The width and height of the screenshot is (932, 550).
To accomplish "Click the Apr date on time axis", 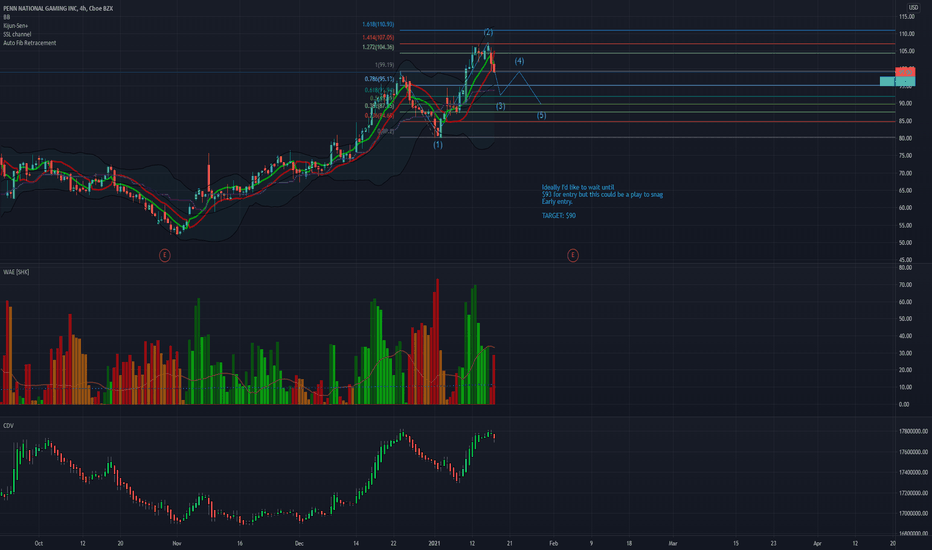I will (817, 543).
